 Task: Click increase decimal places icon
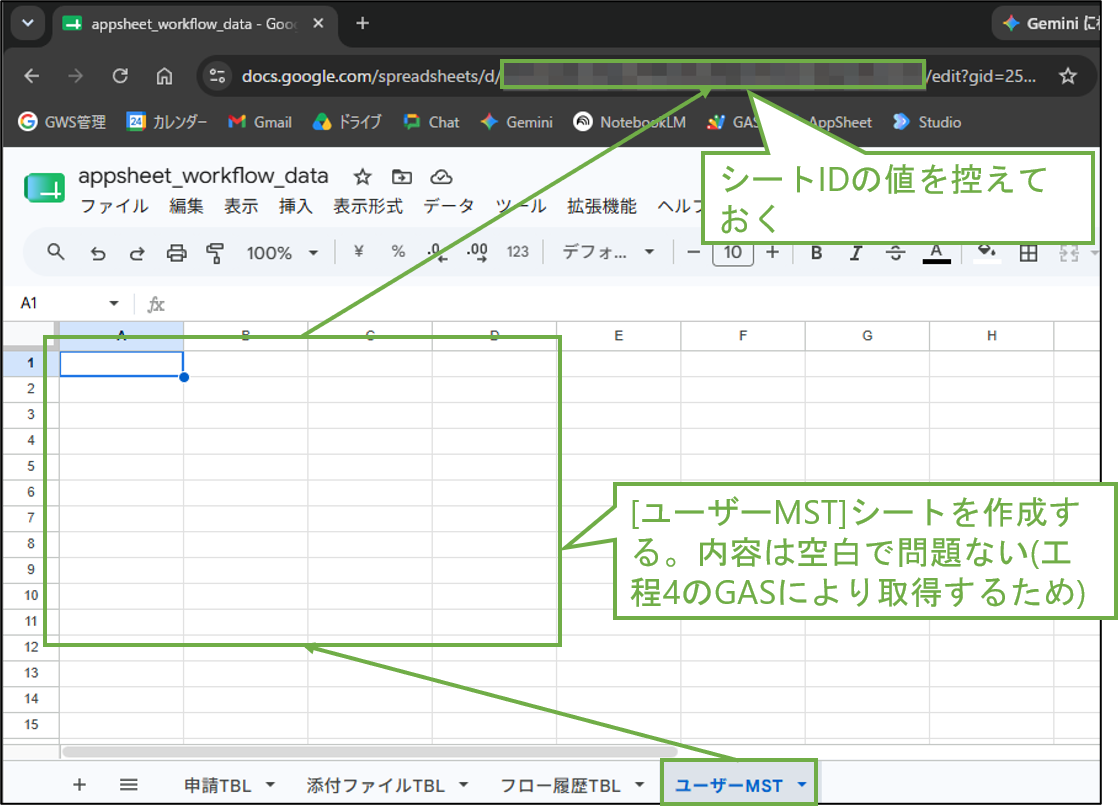pos(477,252)
